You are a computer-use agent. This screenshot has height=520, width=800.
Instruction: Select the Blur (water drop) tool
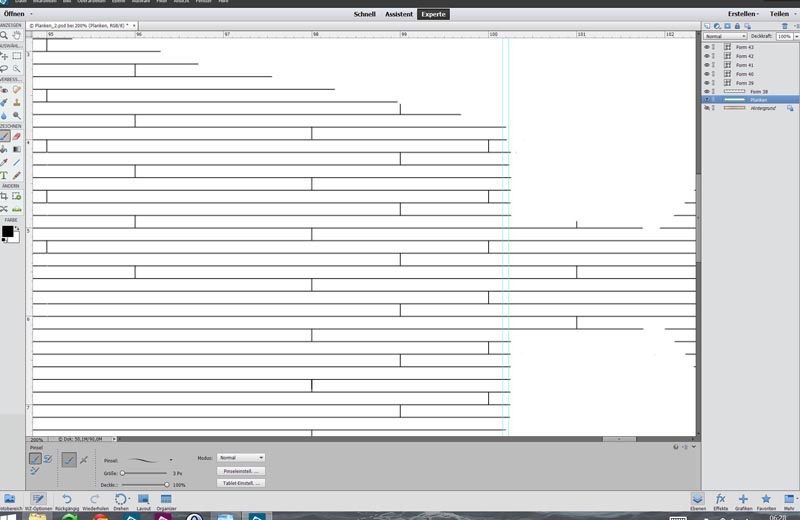pos(4,116)
